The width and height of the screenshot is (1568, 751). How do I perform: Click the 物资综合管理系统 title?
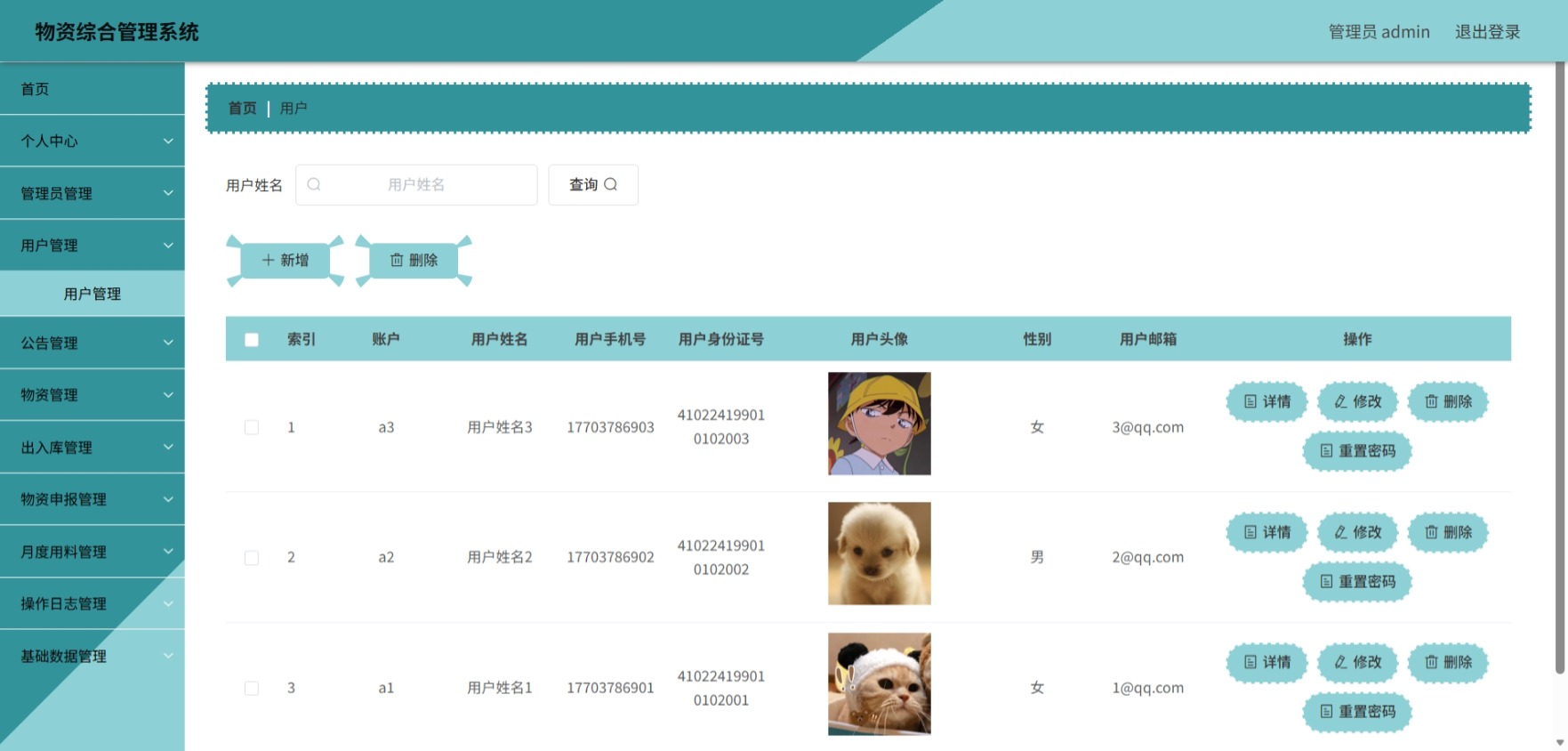pos(117,32)
